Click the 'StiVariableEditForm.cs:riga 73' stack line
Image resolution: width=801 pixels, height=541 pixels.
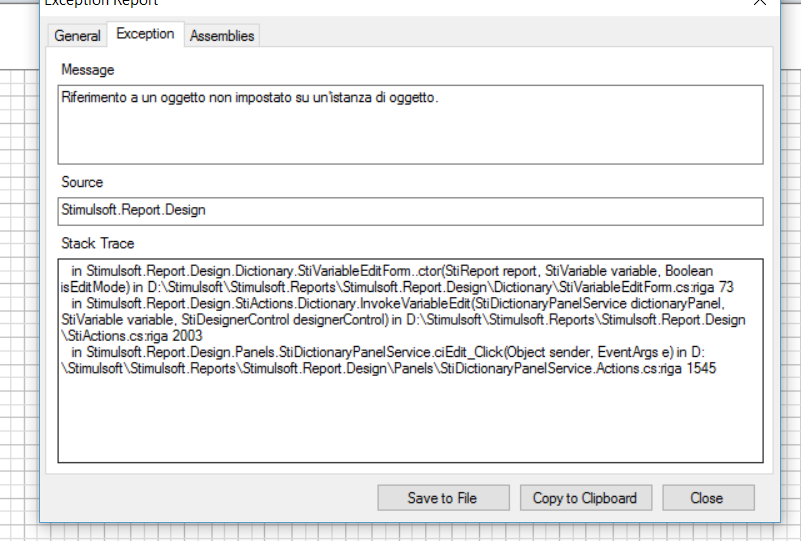click(x=397, y=287)
